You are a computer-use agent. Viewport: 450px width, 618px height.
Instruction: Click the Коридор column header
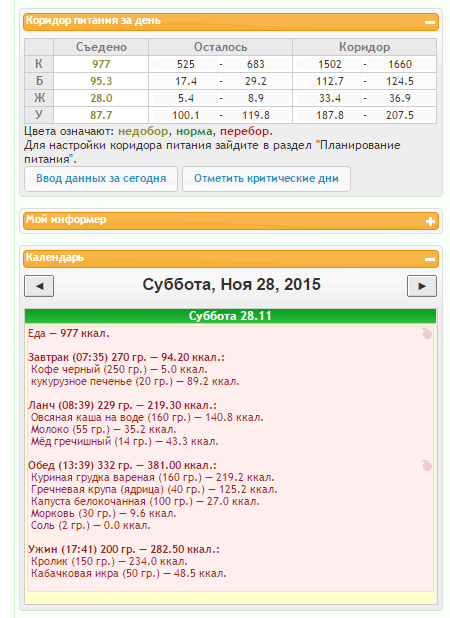click(x=364, y=47)
